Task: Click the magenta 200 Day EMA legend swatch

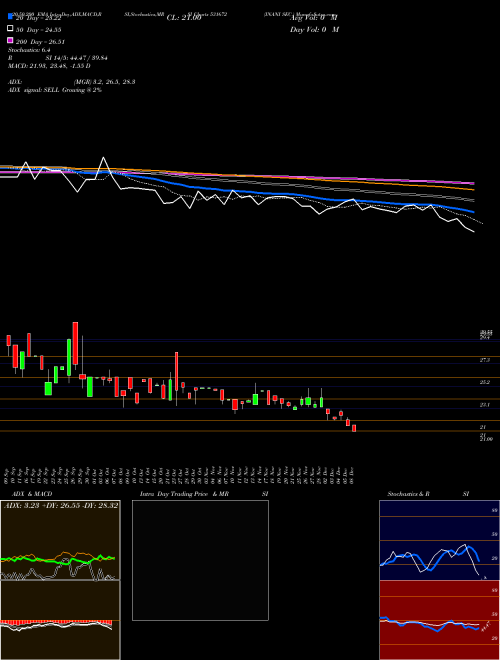Action: 11,40
